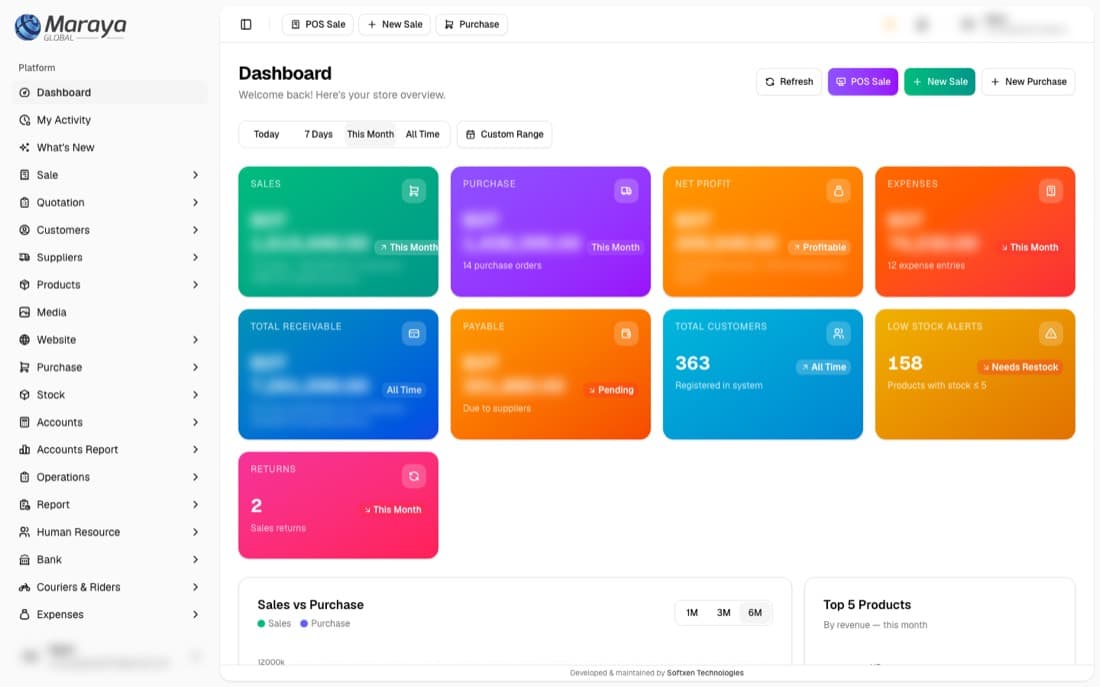
Task: Expand the Operations submenu chevron
Action: (196, 477)
